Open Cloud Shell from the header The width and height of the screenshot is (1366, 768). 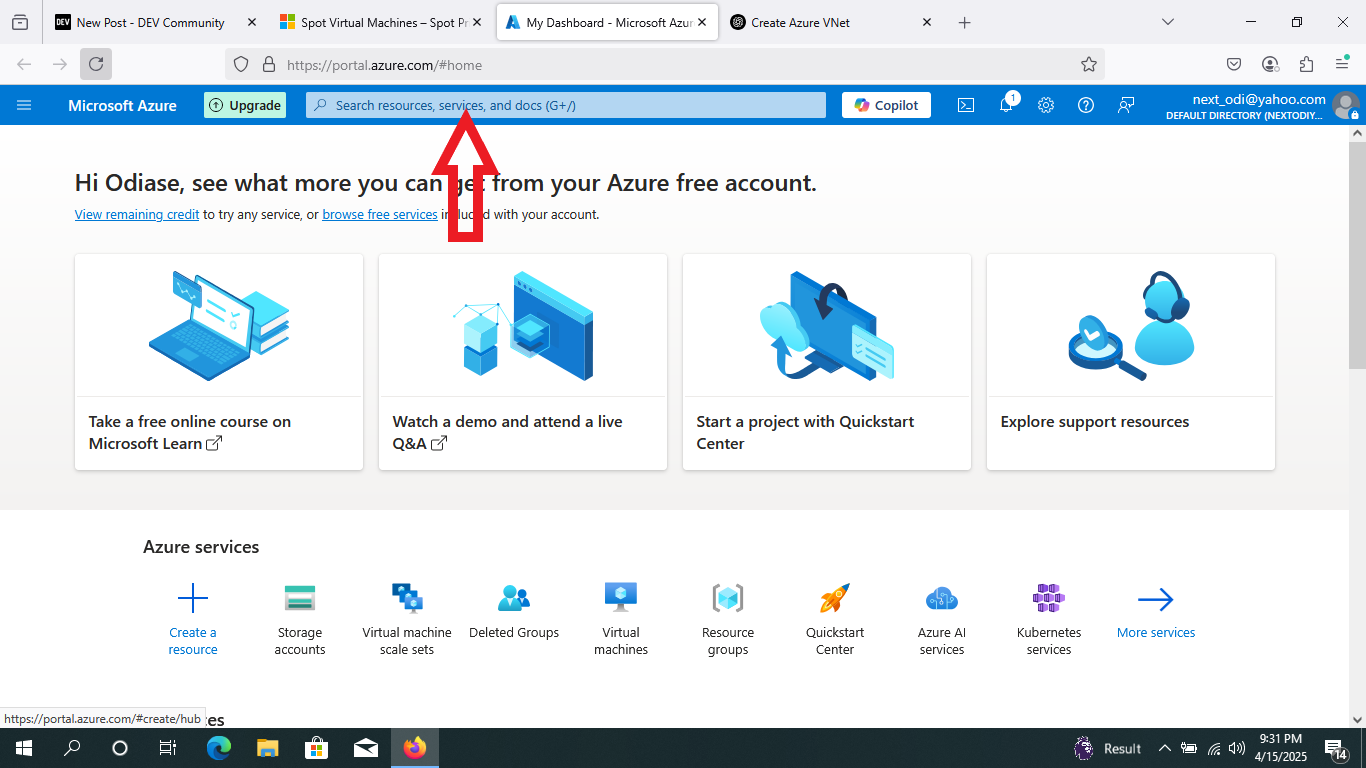click(x=966, y=105)
